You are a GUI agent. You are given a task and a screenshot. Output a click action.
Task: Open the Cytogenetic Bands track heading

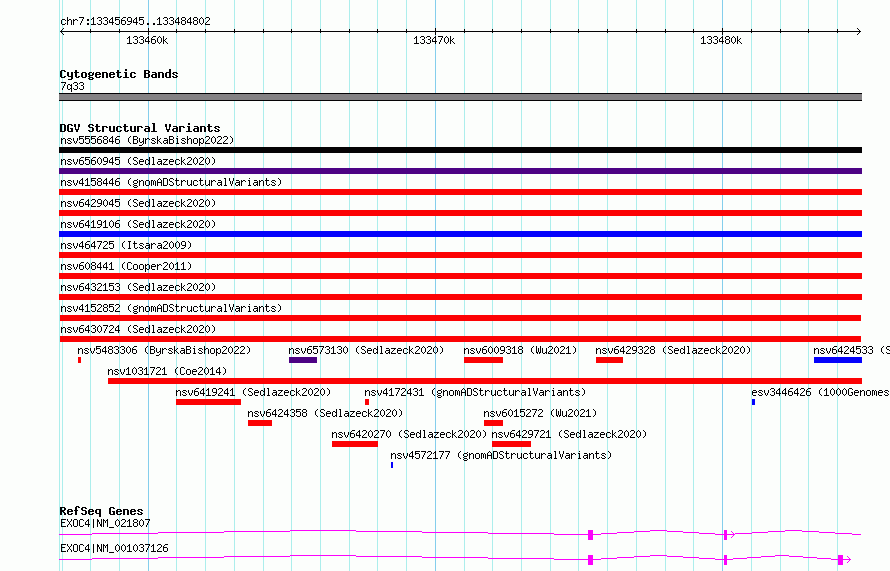(x=119, y=74)
